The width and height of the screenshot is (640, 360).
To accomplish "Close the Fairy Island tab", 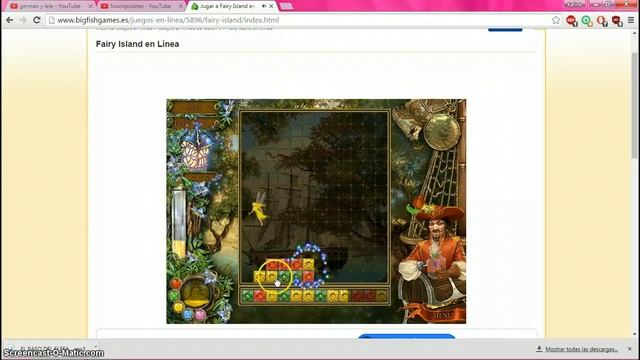I will point(271,6).
